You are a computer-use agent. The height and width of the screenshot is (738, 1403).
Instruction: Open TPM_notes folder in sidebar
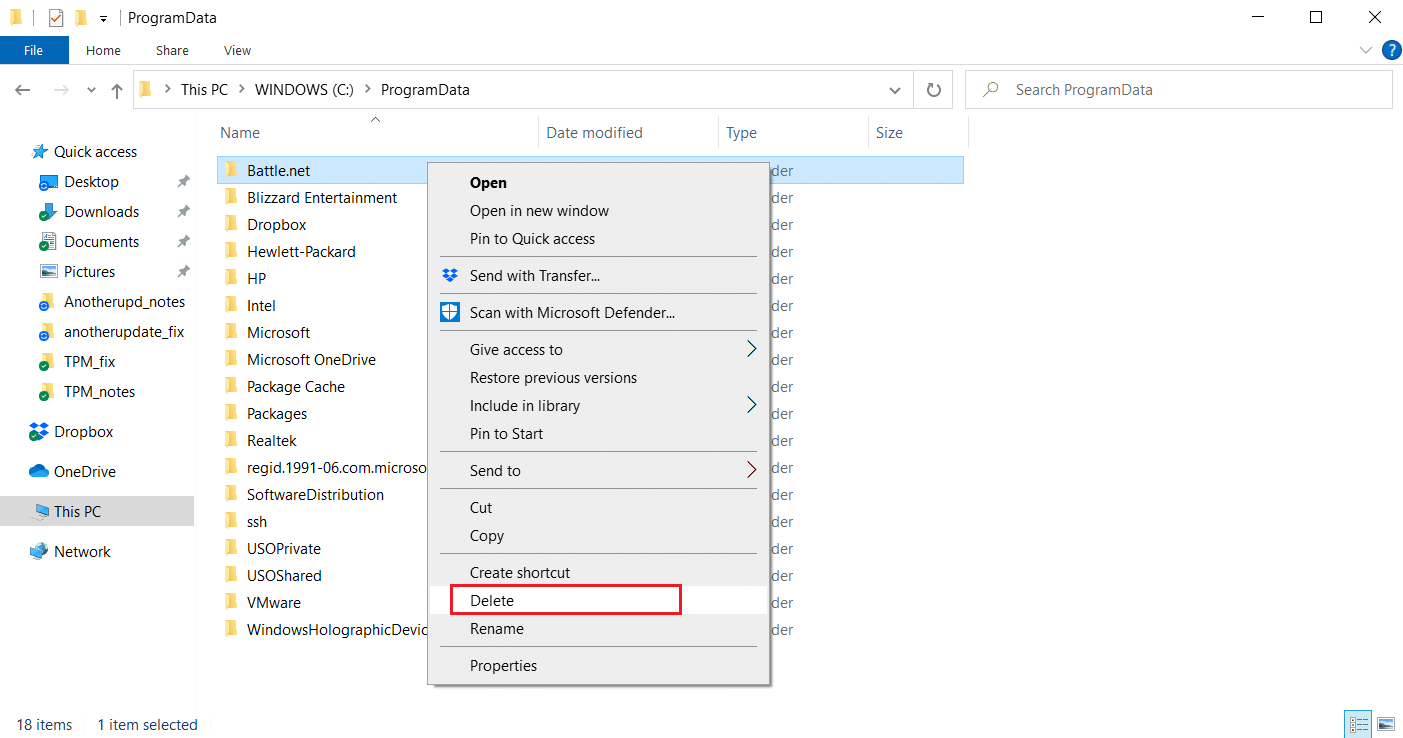click(99, 392)
